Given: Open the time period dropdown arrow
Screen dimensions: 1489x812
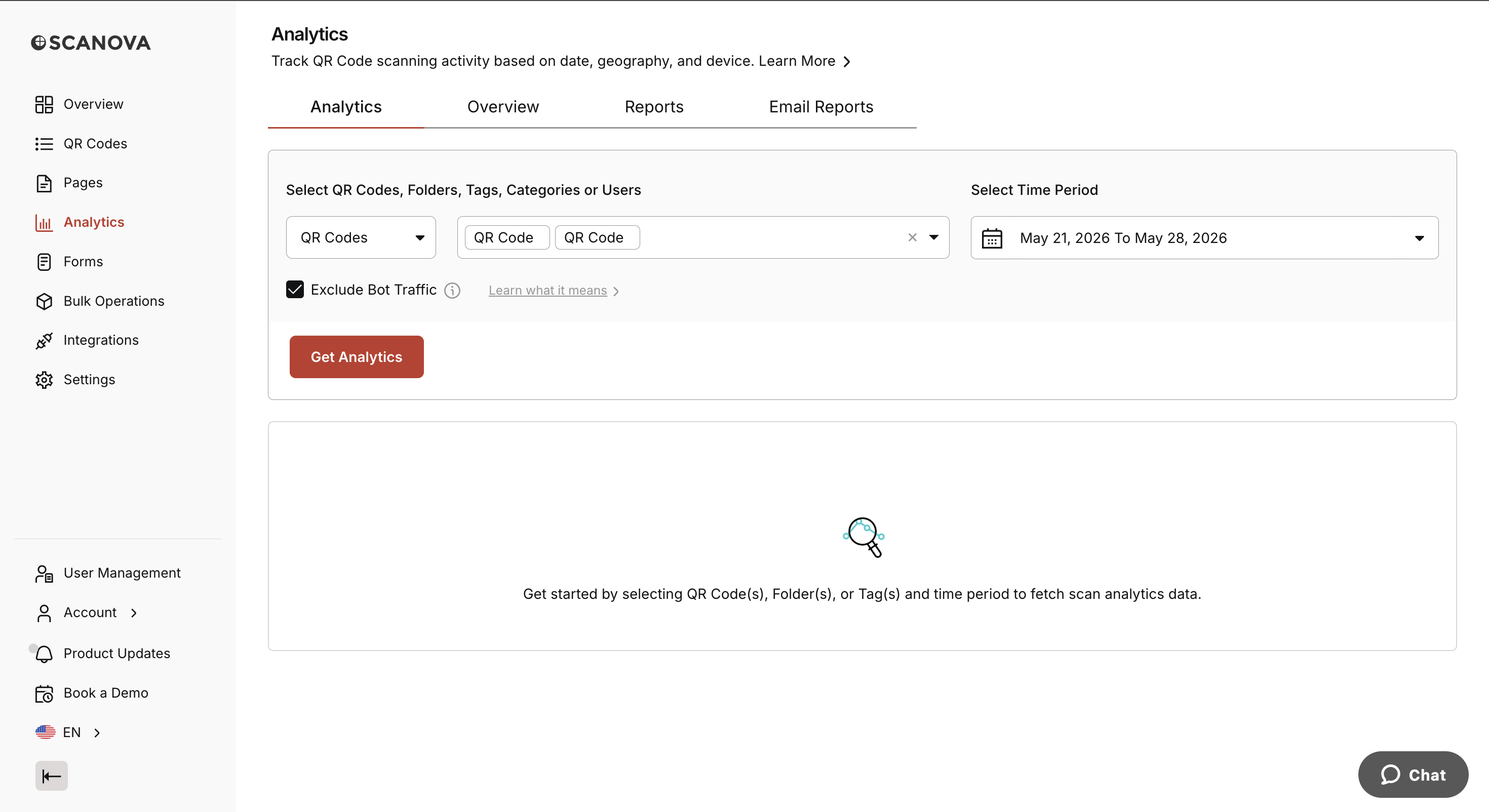Looking at the screenshot, I should (x=1419, y=238).
